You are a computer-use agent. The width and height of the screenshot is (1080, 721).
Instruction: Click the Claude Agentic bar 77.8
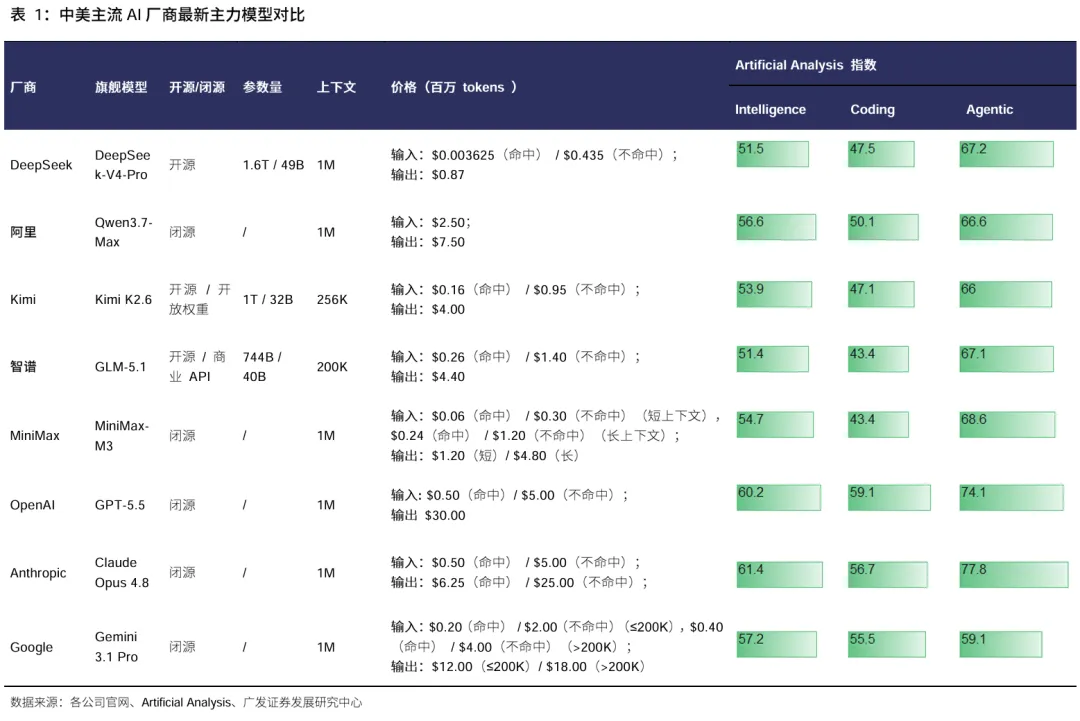pyautogui.click(x=1014, y=574)
